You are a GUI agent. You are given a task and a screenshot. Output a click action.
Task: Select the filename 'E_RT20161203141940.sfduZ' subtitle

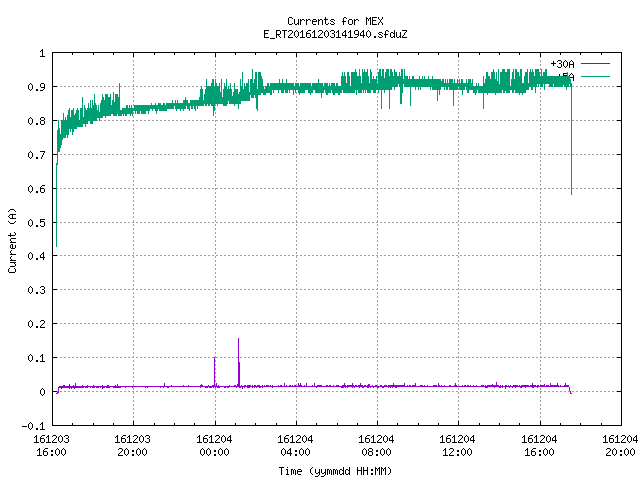click(x=335, y=34)
